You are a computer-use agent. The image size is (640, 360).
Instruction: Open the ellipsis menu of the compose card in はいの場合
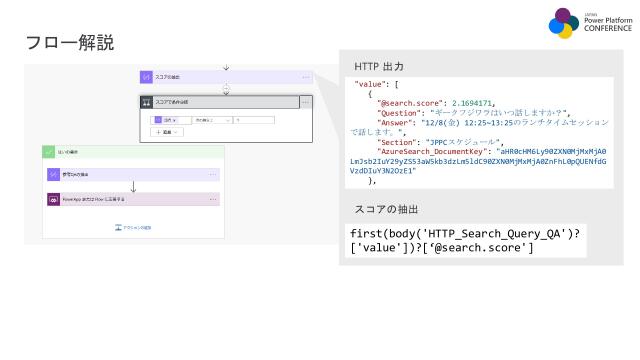213,174
